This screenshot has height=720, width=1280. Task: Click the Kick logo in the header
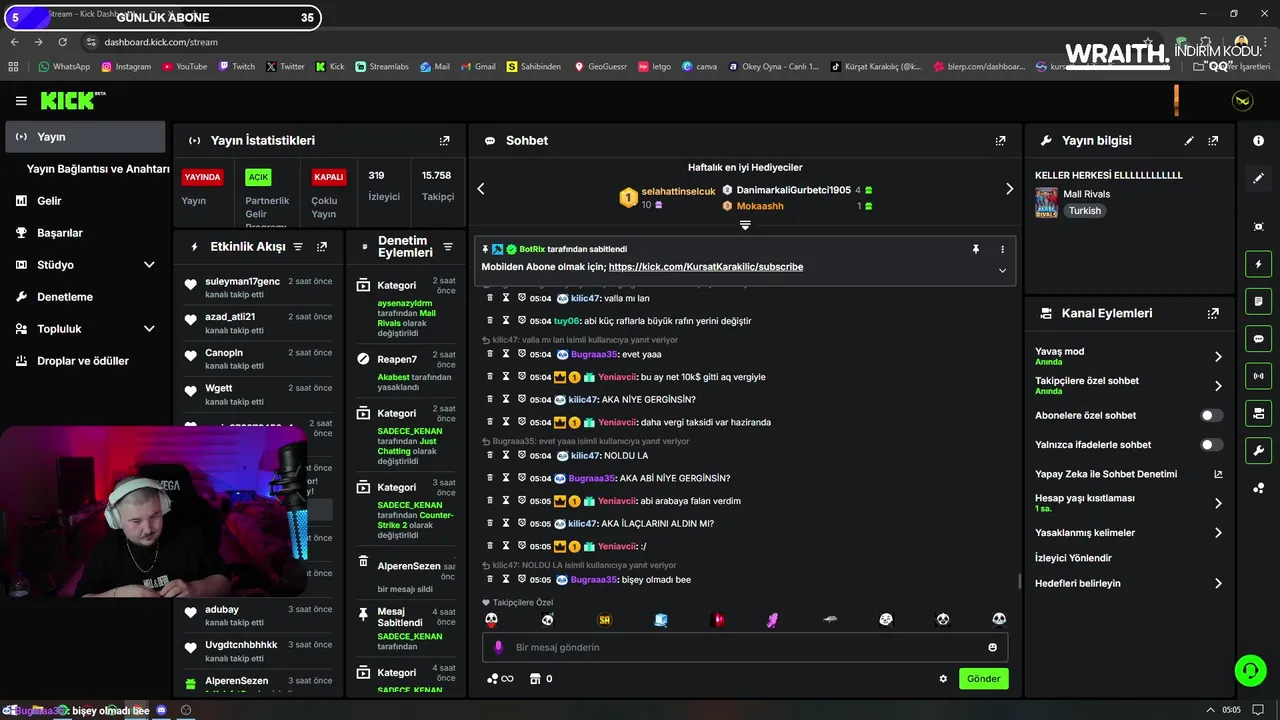[71, 100]
